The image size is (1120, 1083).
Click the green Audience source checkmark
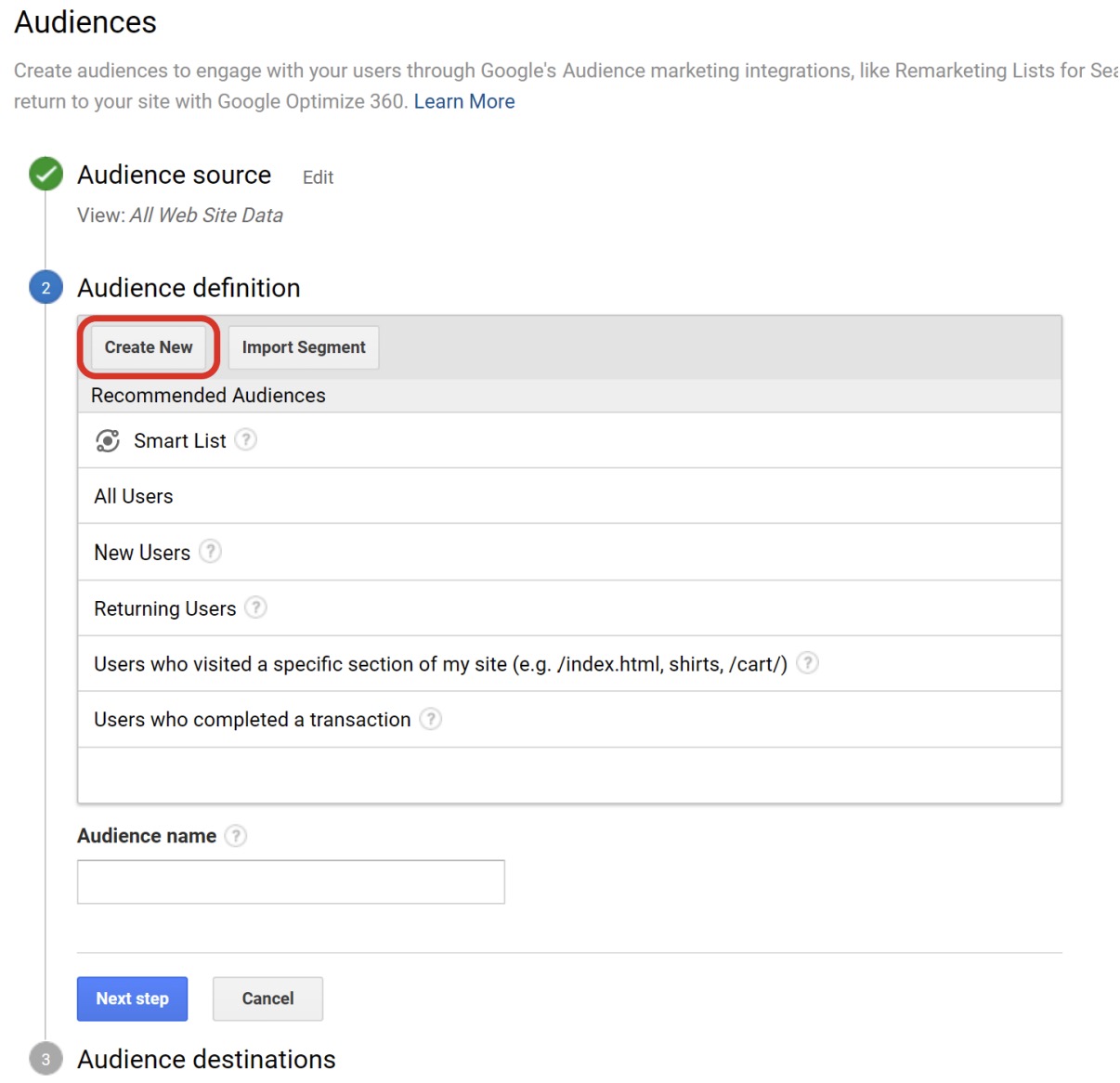(x=46, y=174)
